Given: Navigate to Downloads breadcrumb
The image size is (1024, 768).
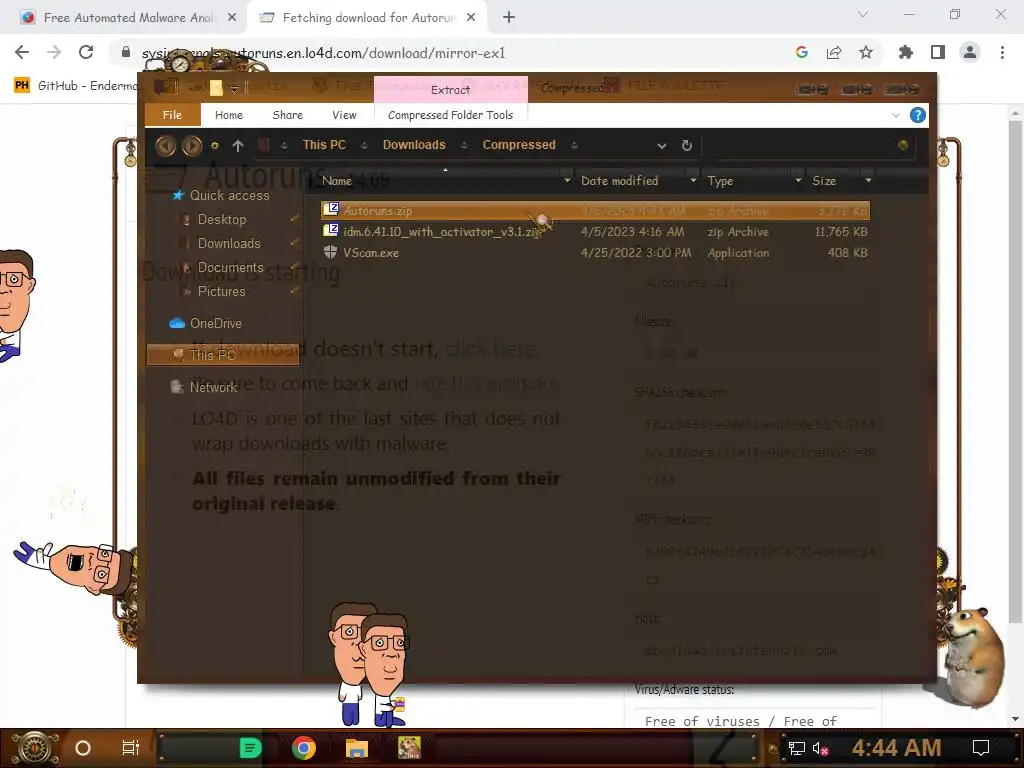Looking at the screenshot, I should click(414, 145).
